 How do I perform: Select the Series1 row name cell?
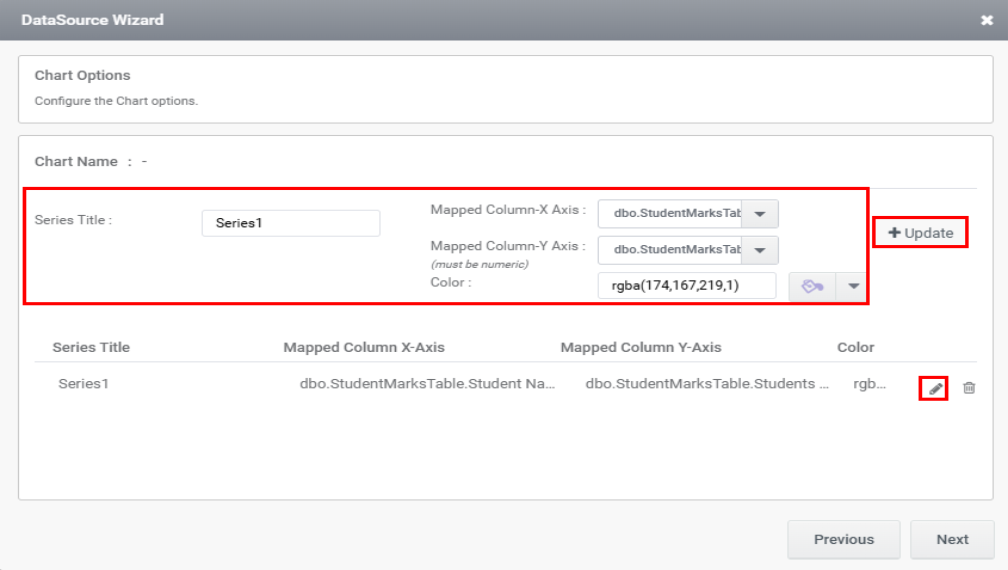click(83, 383)
